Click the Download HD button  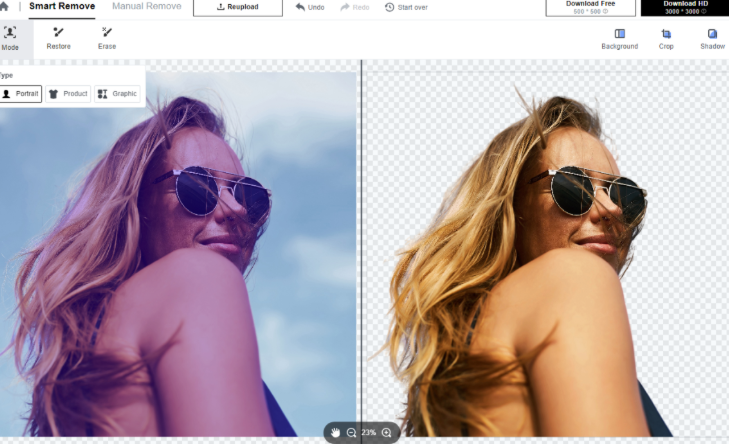684,7
